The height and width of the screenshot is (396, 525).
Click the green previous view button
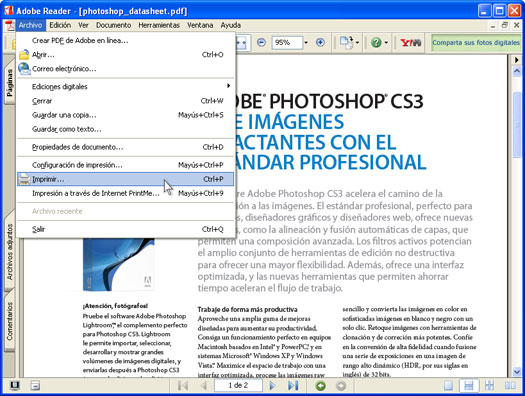pos(320,386)
